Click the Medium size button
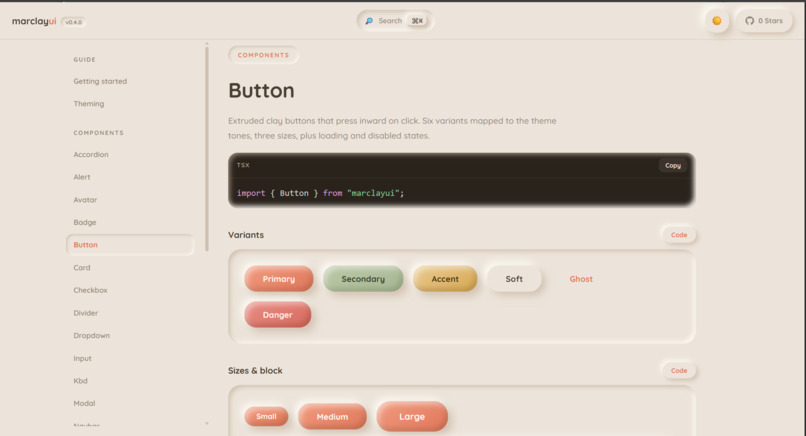The height and width of the screenshot is (436, 806). [x=332, y=416]
